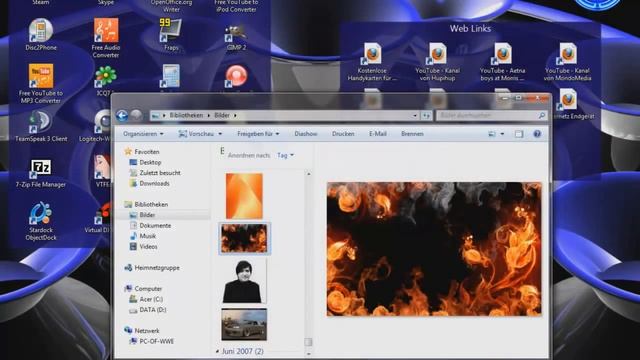Open YouTube - Kanal von Hupihup link
This screenshot has width=640, height=360.
point(437,62)
